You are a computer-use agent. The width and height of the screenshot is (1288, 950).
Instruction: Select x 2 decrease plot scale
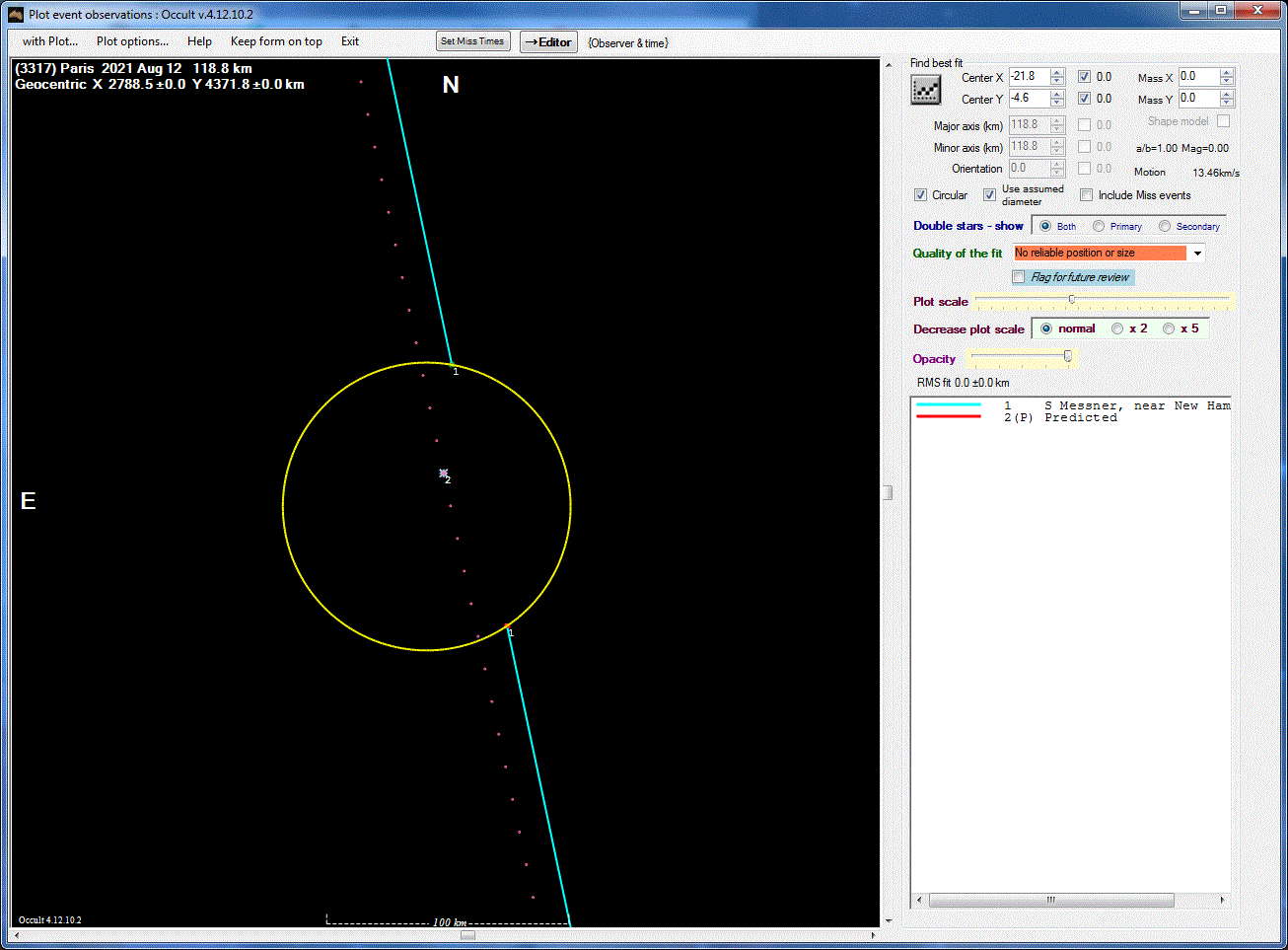(x=1117, y=329)
